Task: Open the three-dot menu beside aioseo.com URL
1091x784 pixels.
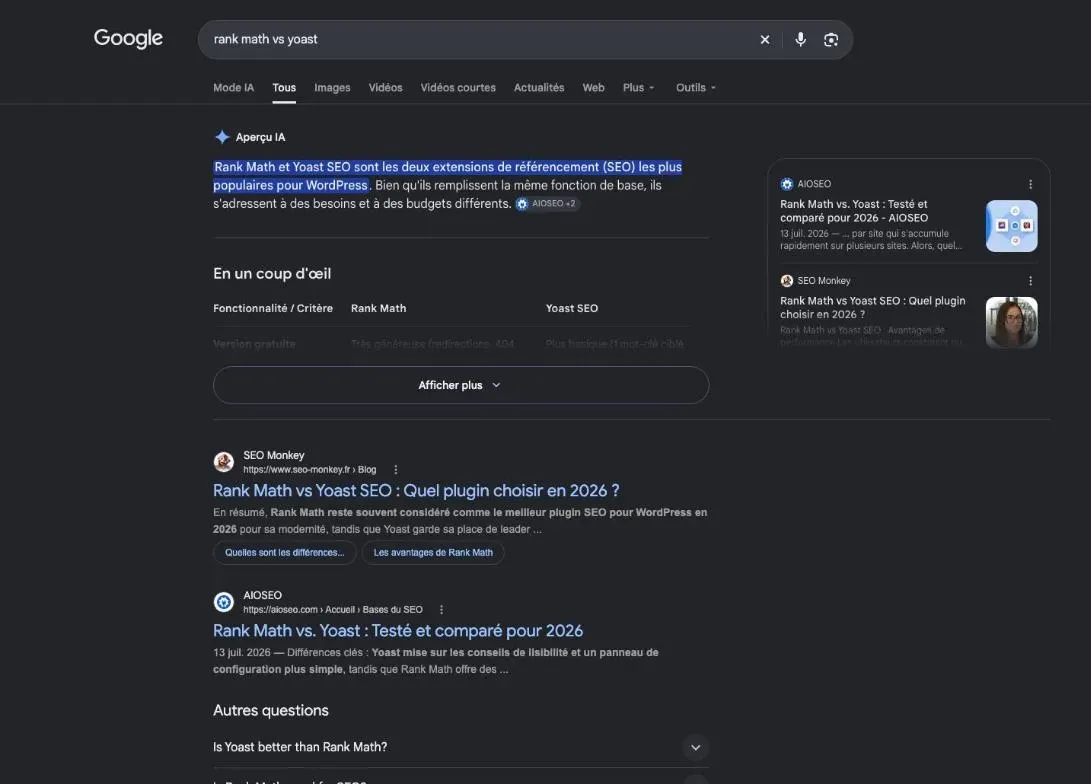Action: click(x=441, y=609)
